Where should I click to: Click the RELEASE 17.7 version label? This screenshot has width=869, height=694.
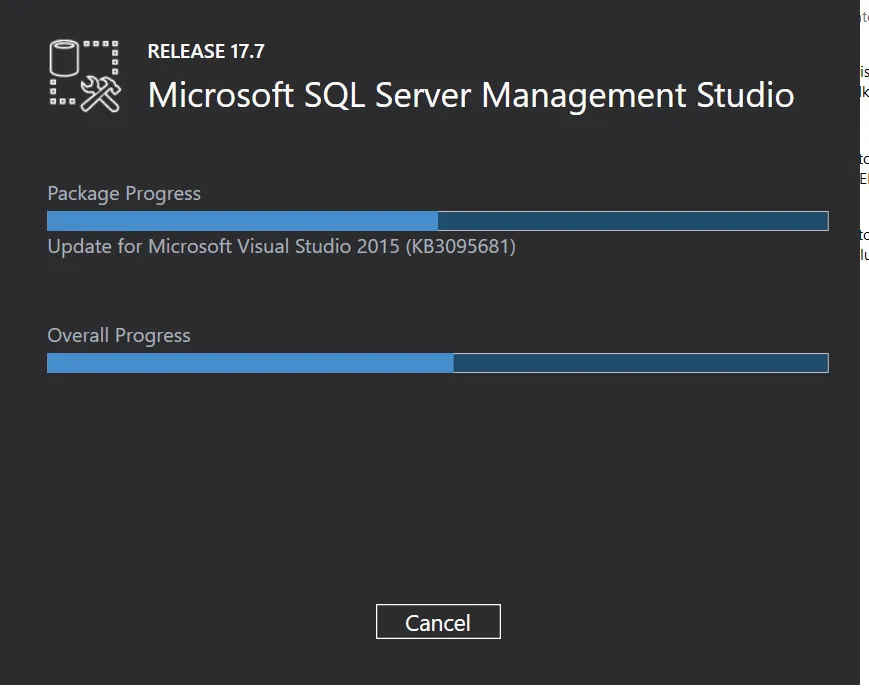206,52
